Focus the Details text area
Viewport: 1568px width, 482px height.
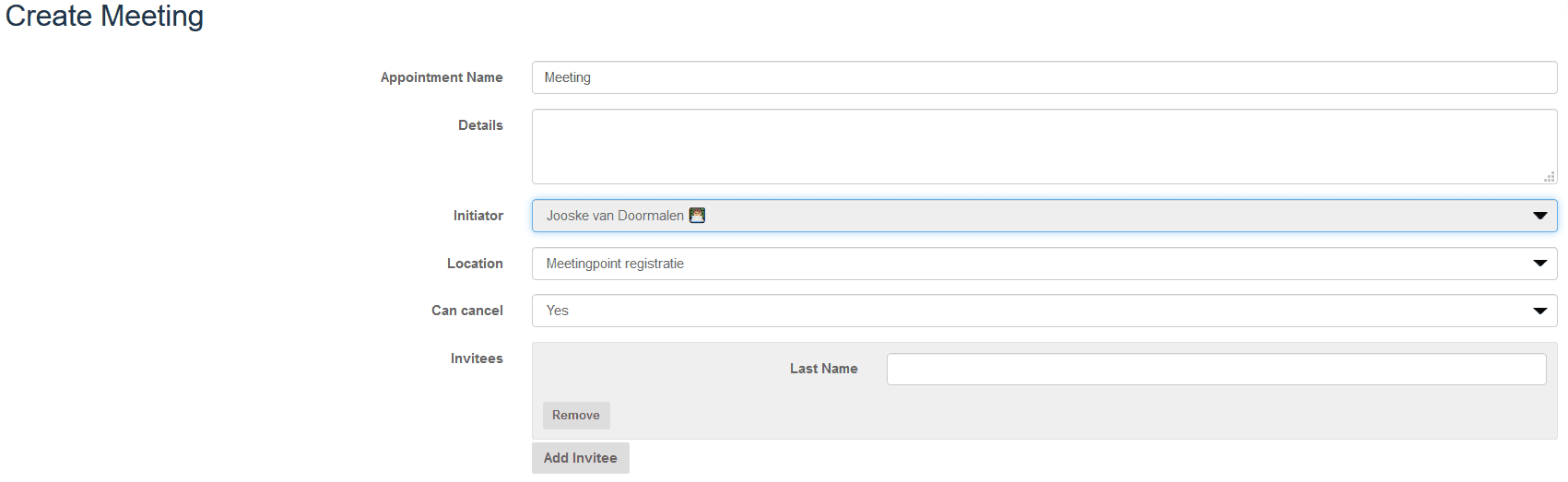1044,147
